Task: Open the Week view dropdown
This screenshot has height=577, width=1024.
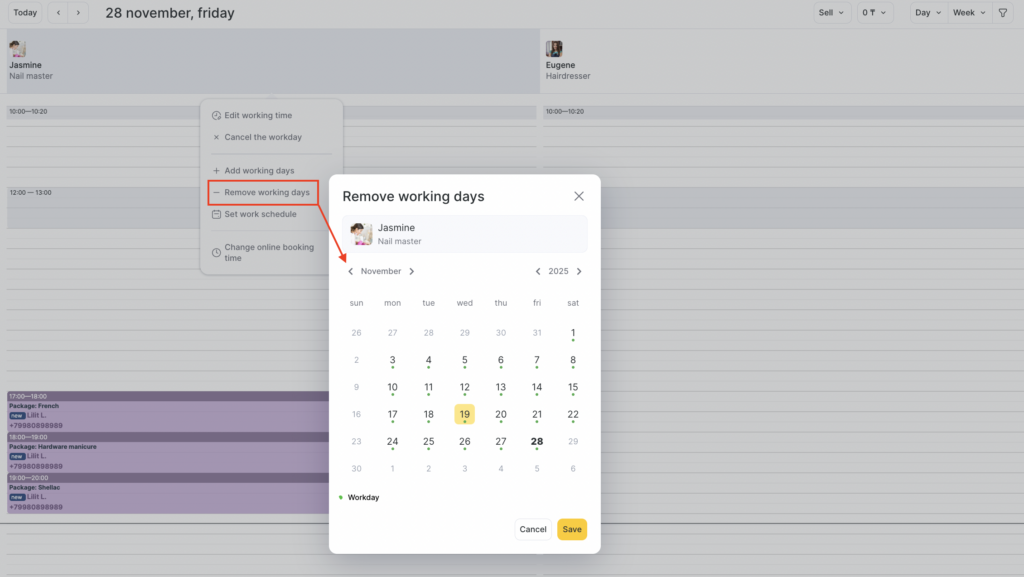Action: [969, 13]
